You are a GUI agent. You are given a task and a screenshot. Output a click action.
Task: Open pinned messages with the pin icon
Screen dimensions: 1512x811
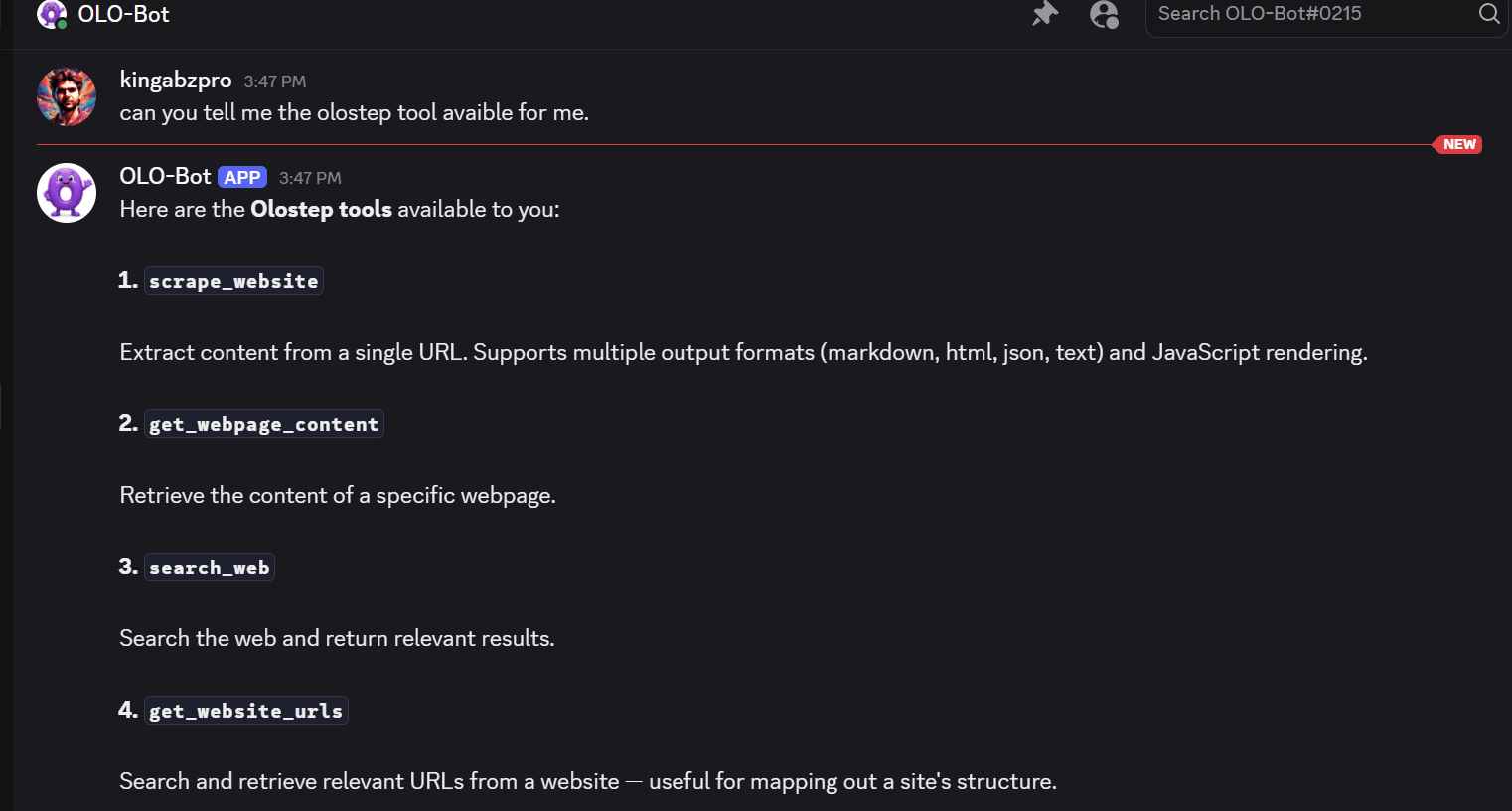[x=1045, y=14]
